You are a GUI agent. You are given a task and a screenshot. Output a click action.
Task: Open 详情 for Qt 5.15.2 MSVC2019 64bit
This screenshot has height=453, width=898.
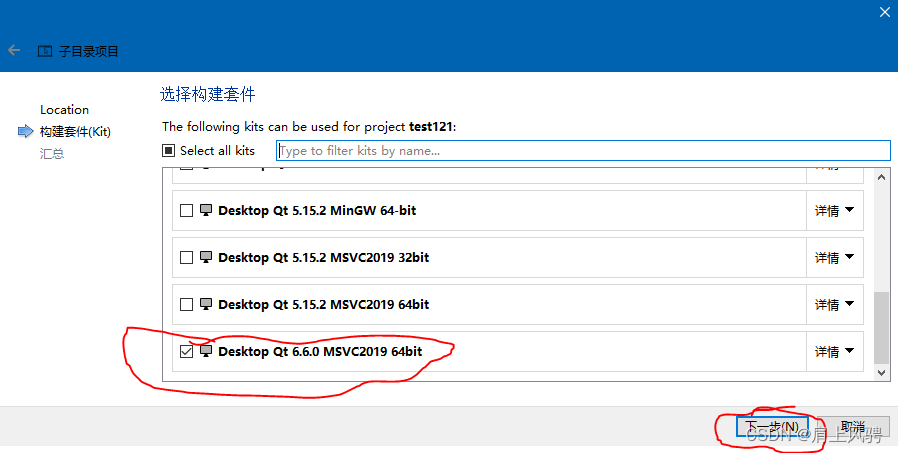(834, 305)
